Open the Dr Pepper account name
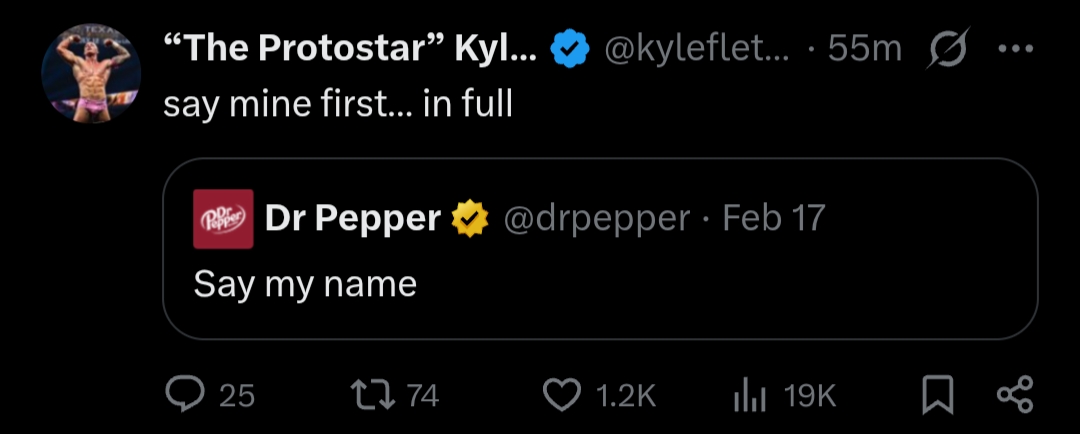 (353, 218)
